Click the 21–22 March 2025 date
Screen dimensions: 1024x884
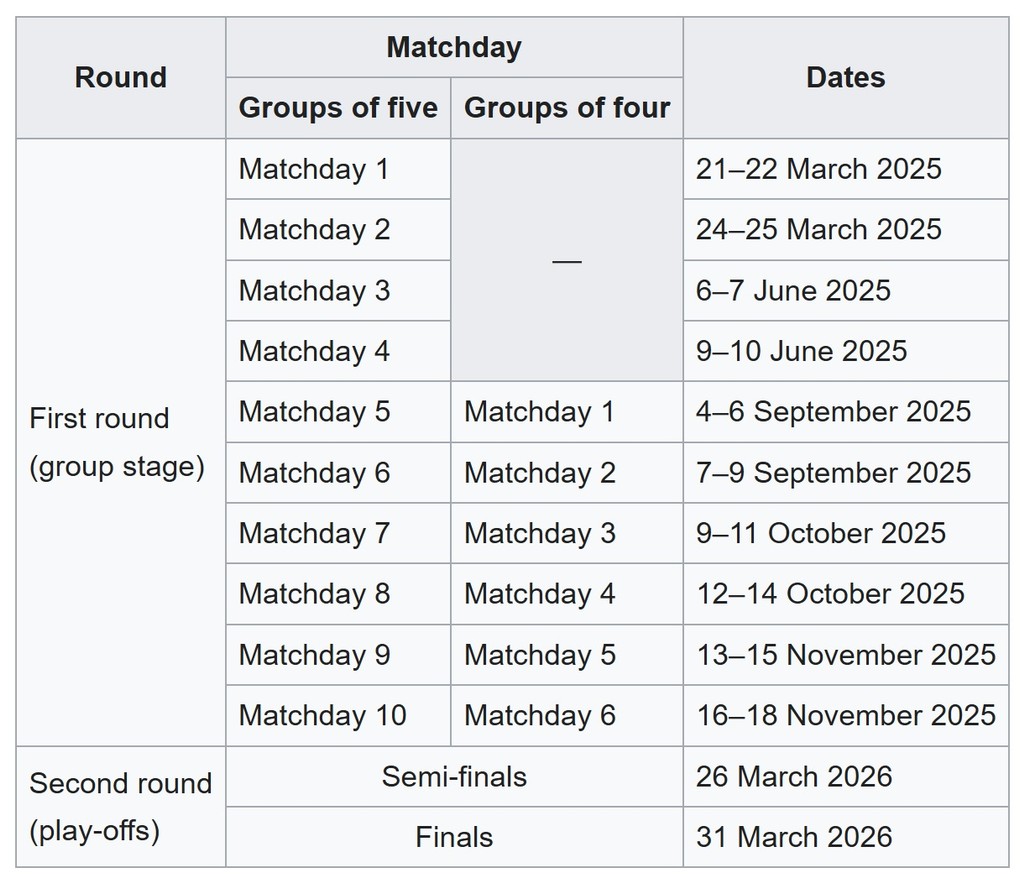(x=818, y=169)
